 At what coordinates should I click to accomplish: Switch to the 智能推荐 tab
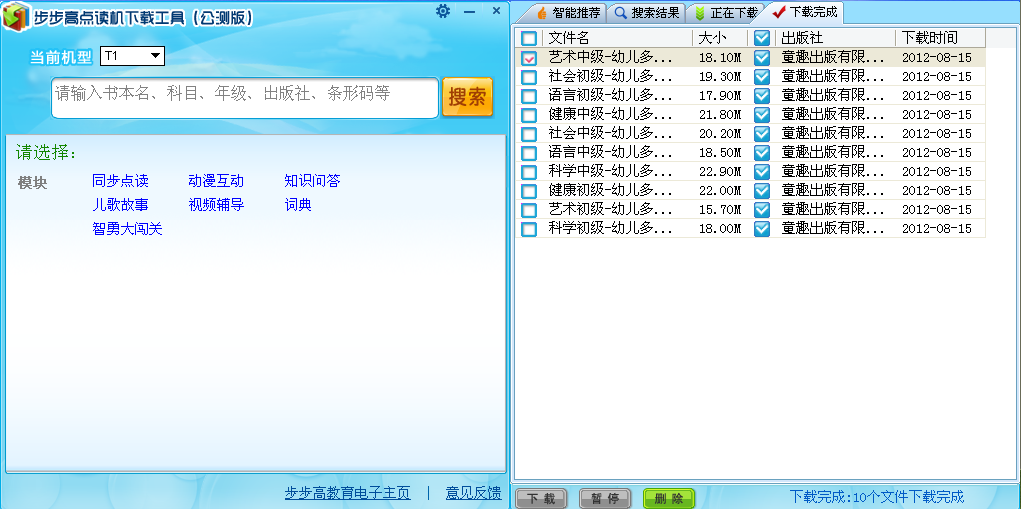568,12
